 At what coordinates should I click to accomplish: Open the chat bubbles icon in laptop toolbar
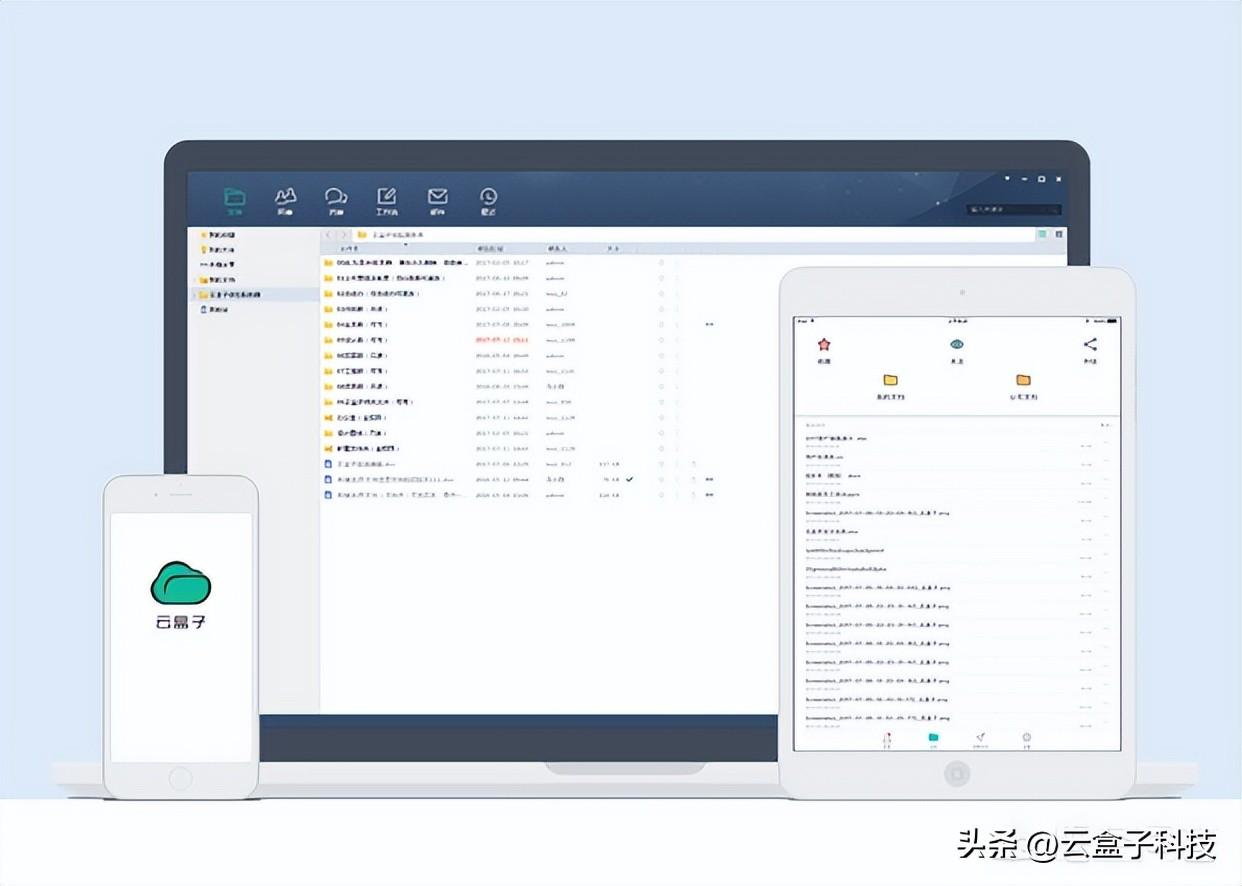336,200
